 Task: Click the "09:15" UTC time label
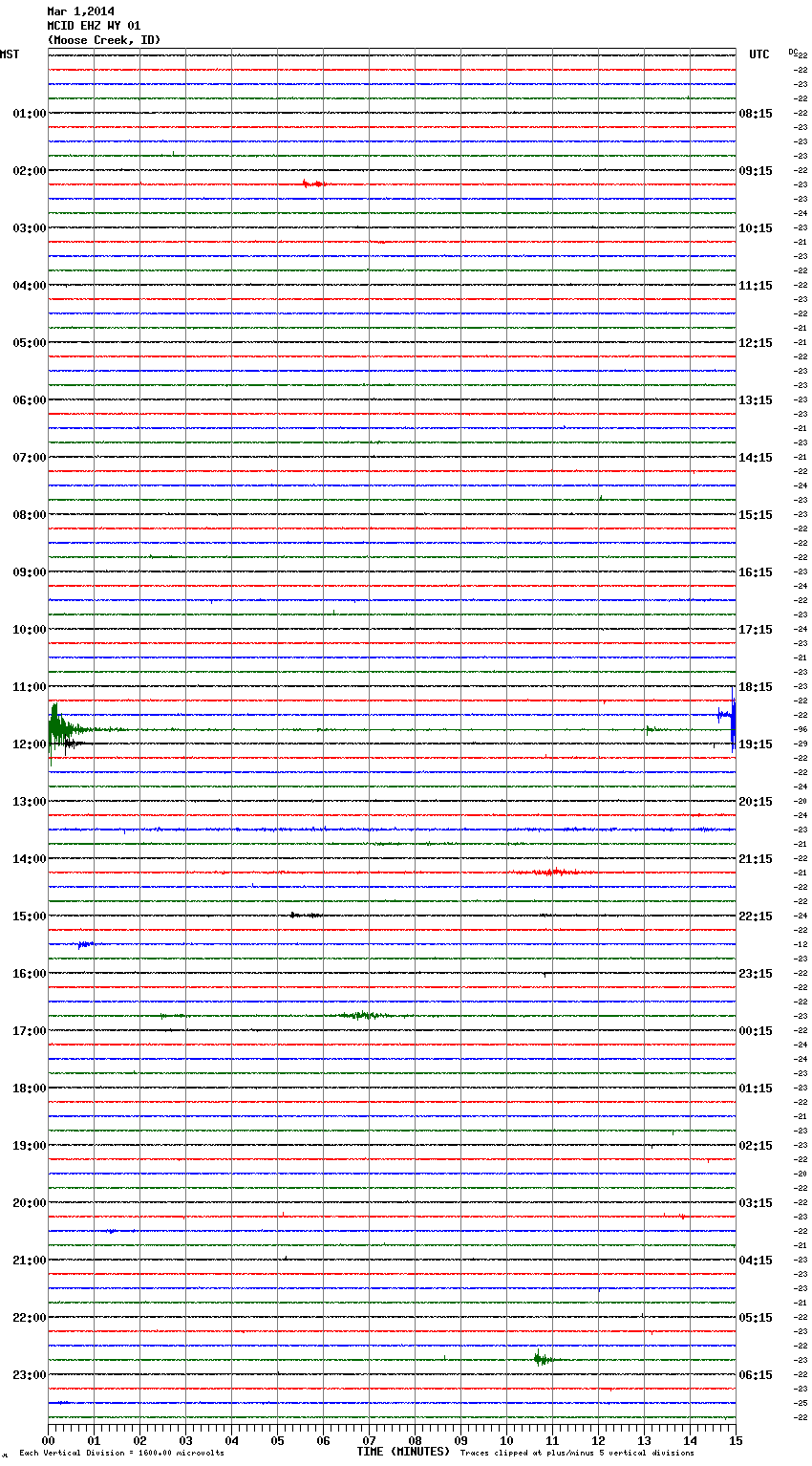756,171
